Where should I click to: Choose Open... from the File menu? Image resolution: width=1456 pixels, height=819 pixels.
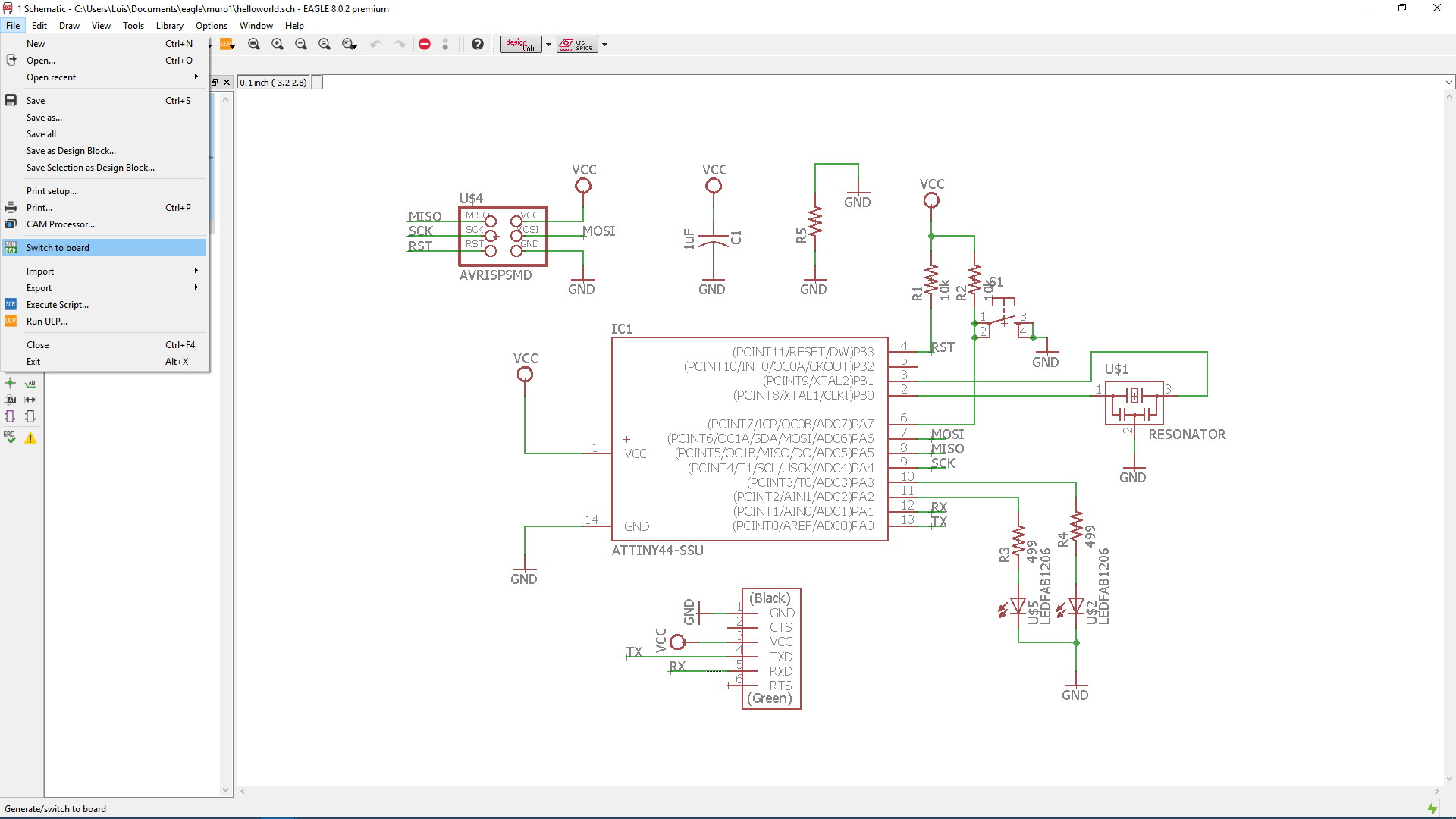105,60
